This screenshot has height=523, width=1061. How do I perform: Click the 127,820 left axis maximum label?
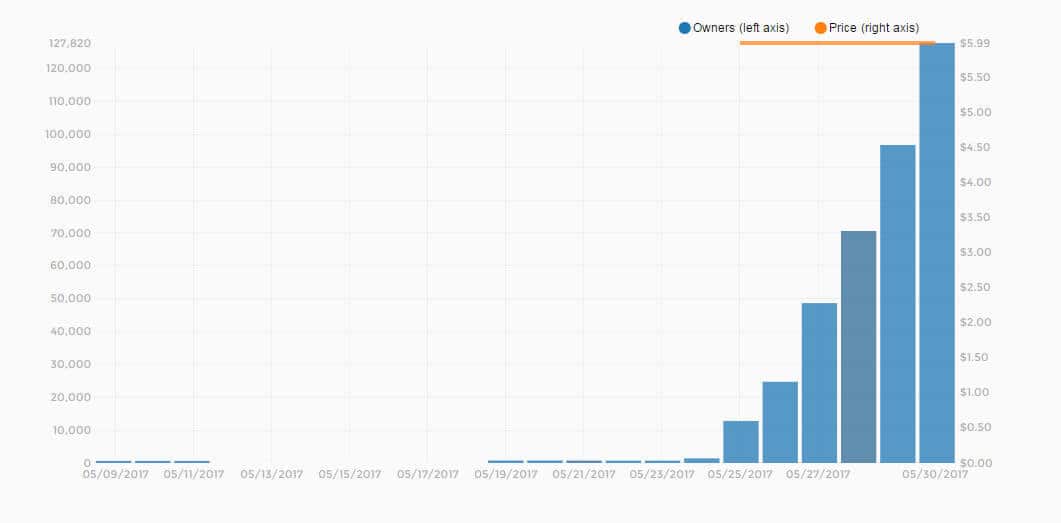click(x=69, y=43)
